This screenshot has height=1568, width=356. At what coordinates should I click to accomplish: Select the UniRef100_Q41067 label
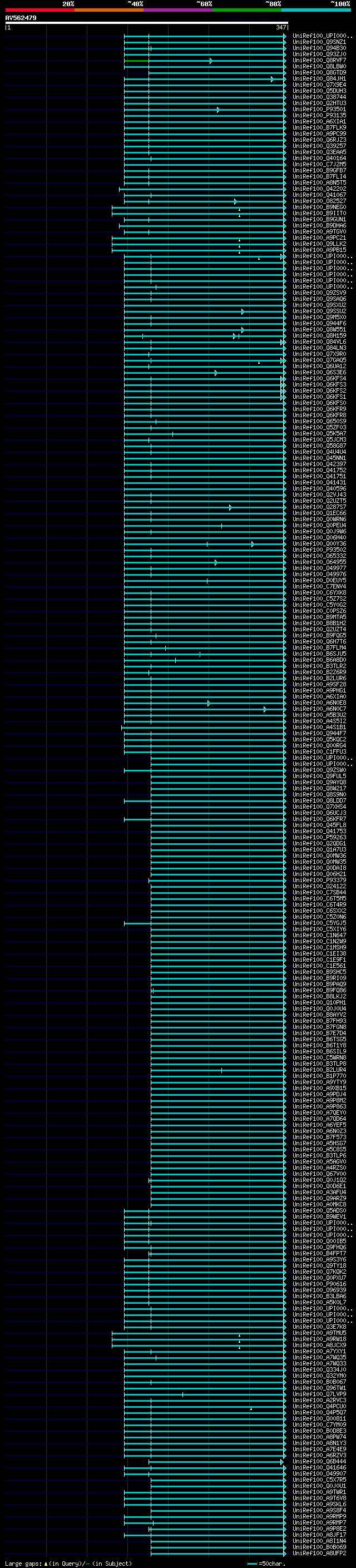[x=319, y=195]
